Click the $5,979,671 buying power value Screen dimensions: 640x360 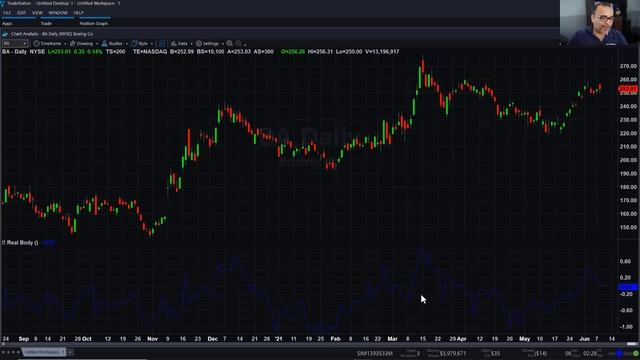pos(453,353)
